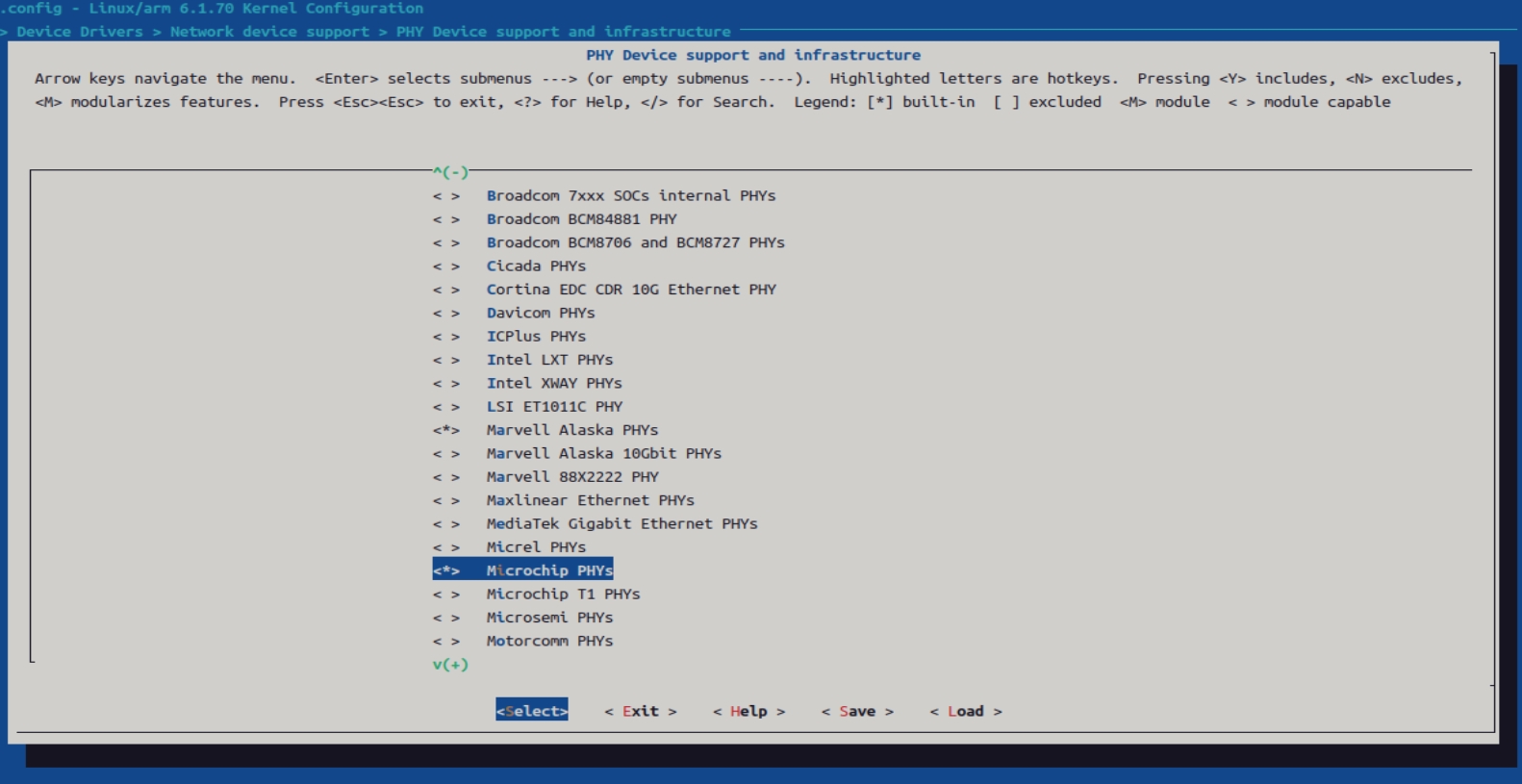The height and width of the screenshot is (784, 1522).
Task: Select Intel LXT PHYs entry
Action: [x=549, y=360]
